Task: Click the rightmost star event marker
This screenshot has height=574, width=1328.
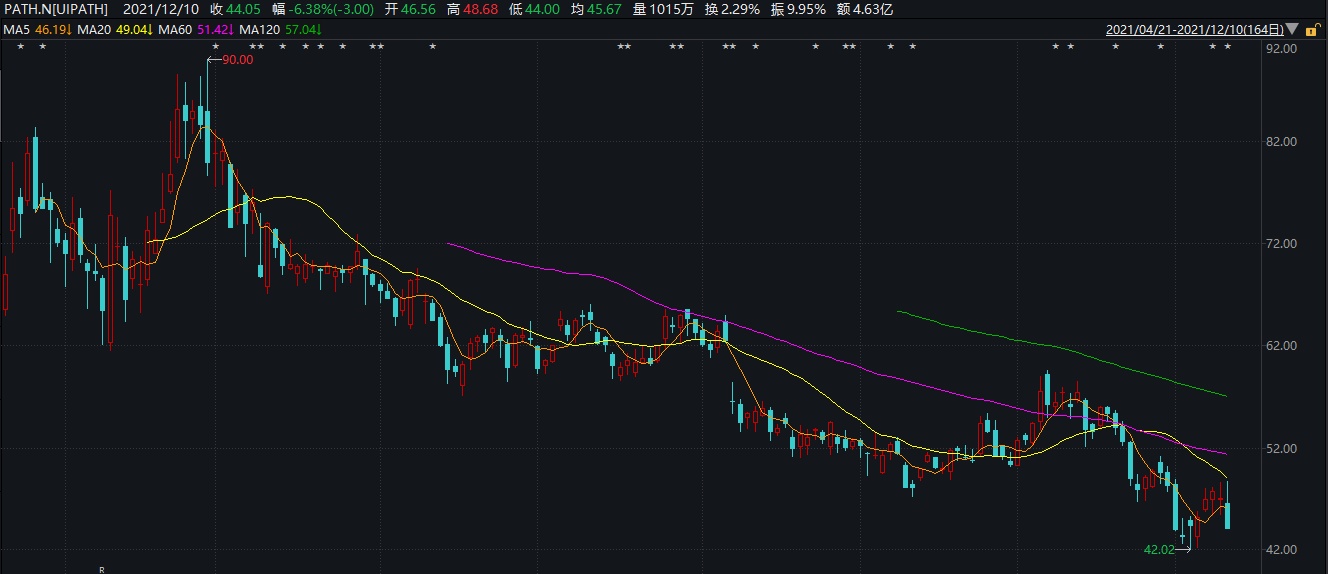Action: pos(1227,47)
